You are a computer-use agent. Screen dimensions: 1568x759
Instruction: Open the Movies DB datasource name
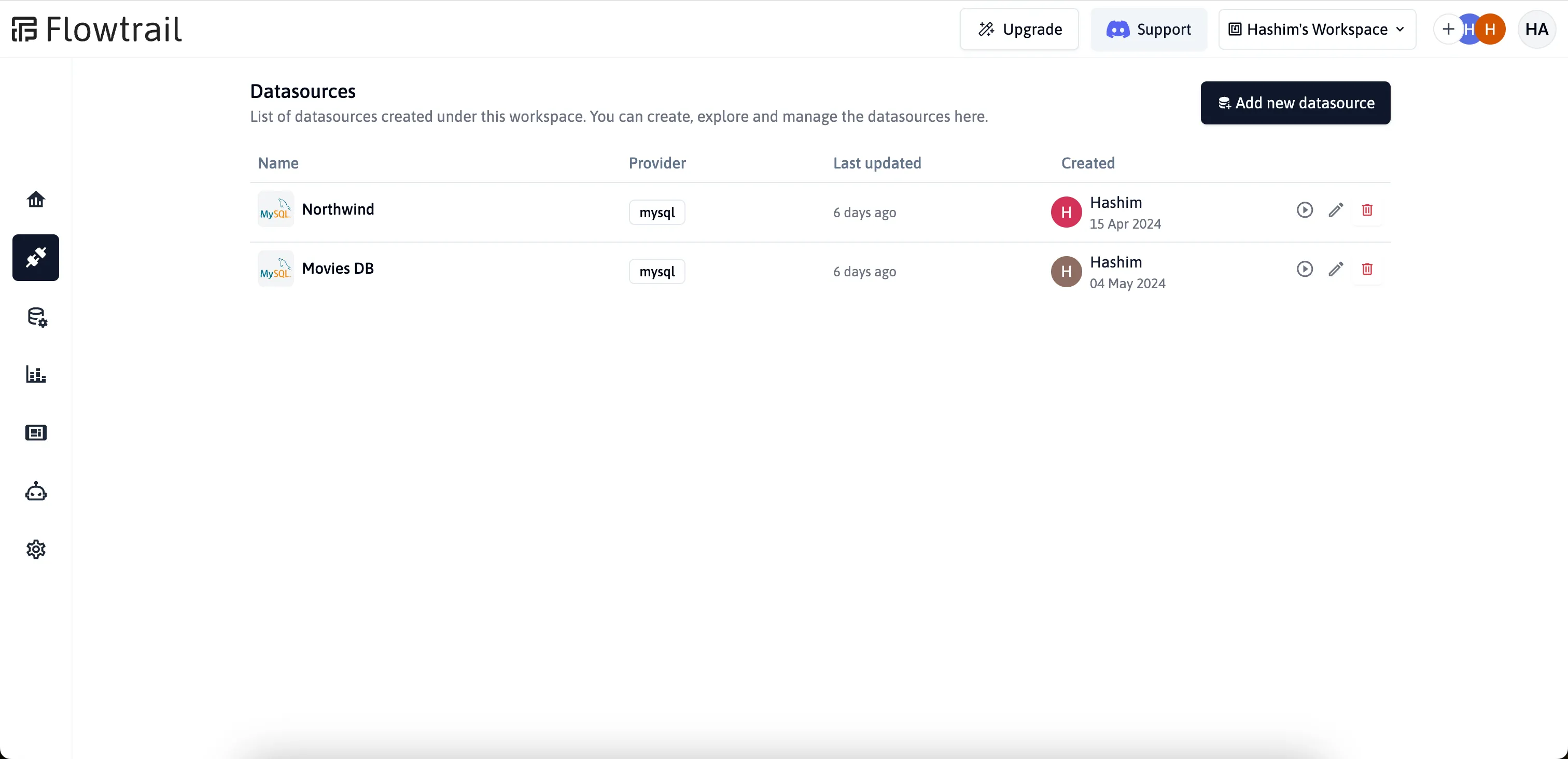[x=338, y=269]
